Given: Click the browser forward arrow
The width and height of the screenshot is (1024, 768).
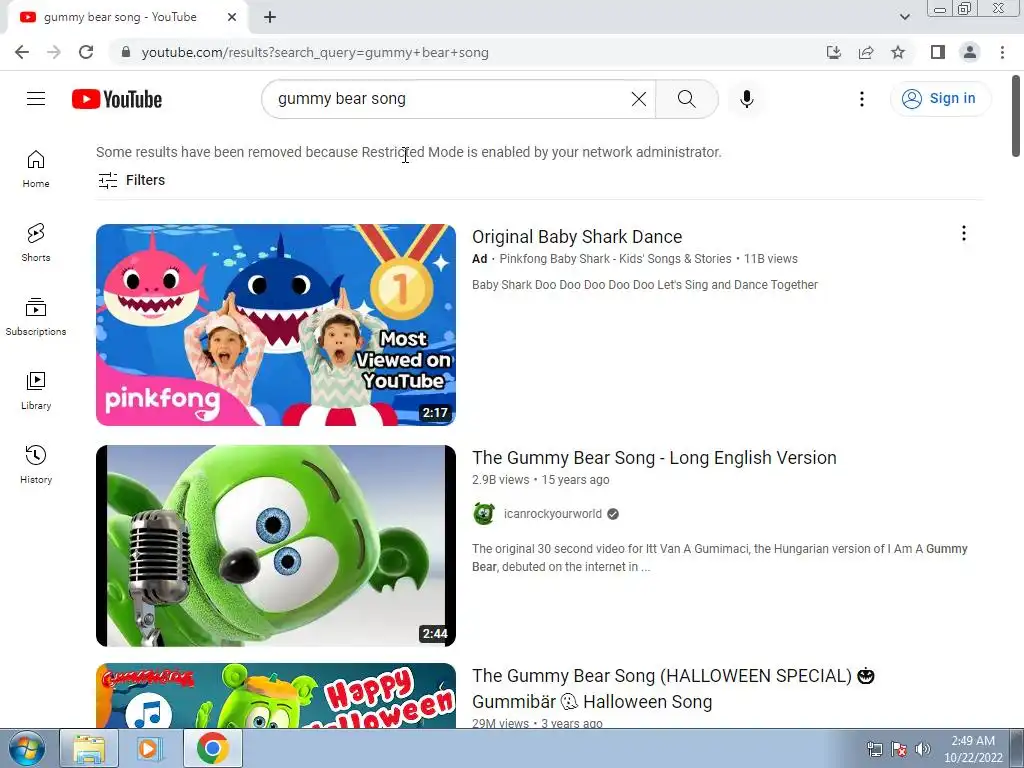Looking at the screenshot, I should [54, 52].
